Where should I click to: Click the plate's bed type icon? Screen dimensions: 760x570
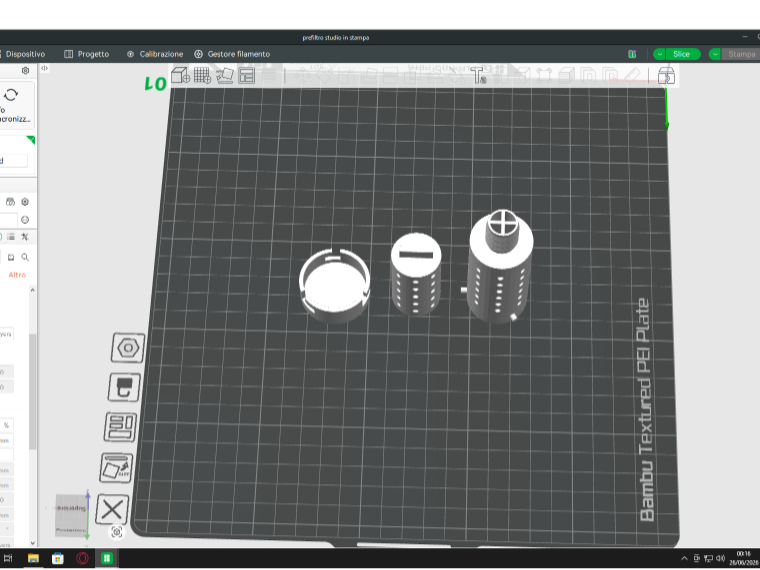(125, 387)
